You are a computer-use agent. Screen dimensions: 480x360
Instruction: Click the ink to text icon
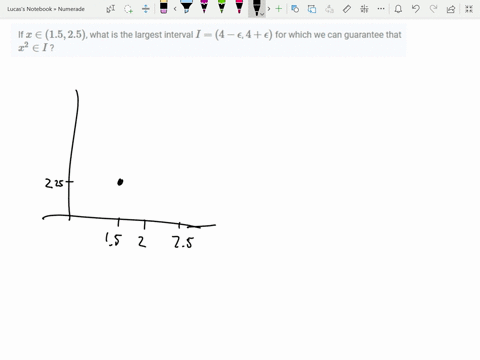tap(329, 9)
